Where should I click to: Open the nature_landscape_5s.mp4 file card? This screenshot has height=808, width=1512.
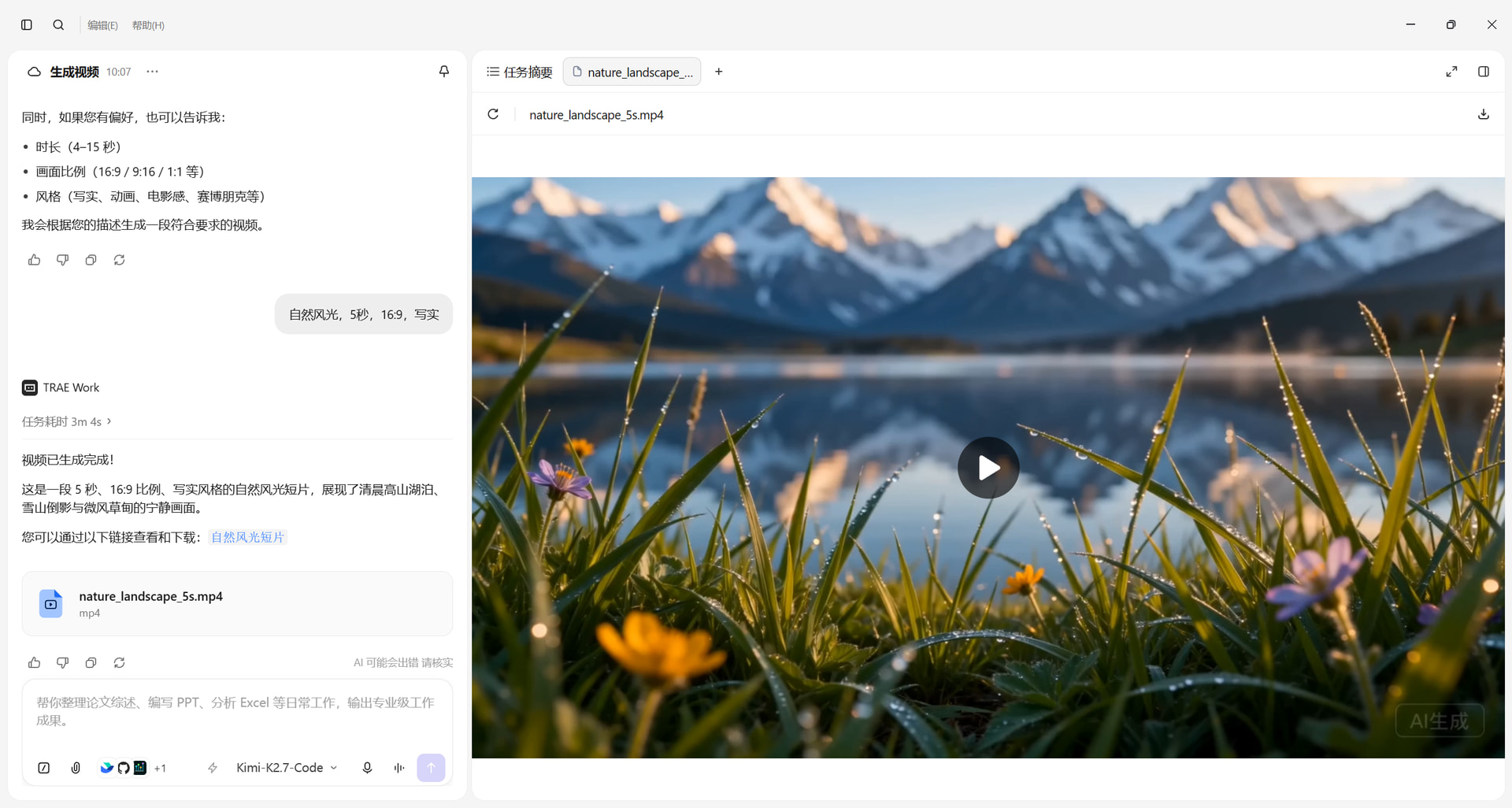[x=237, y=604]
